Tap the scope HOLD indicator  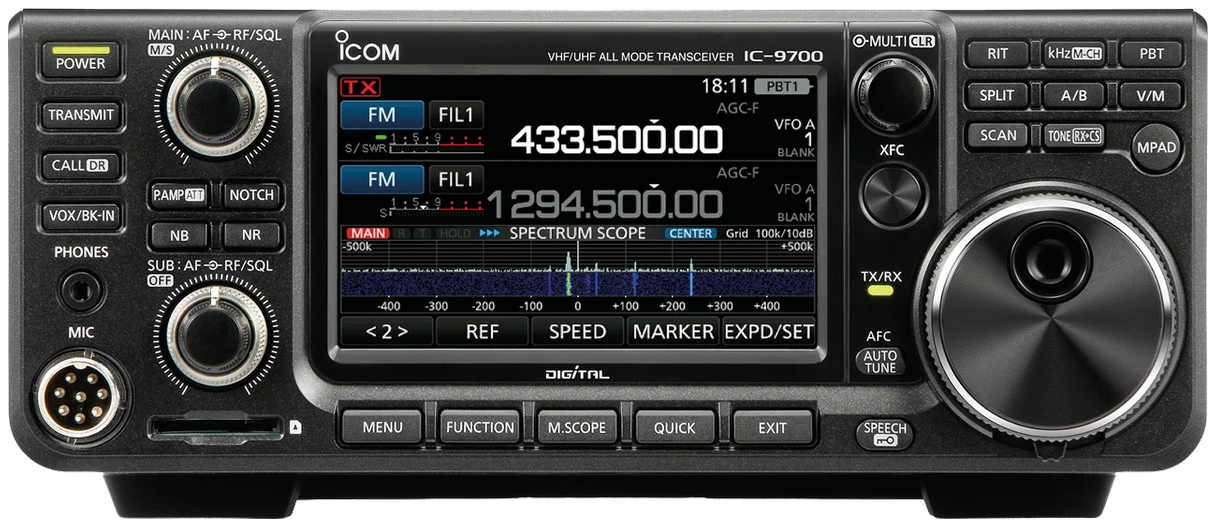click(x=455, y=233)
